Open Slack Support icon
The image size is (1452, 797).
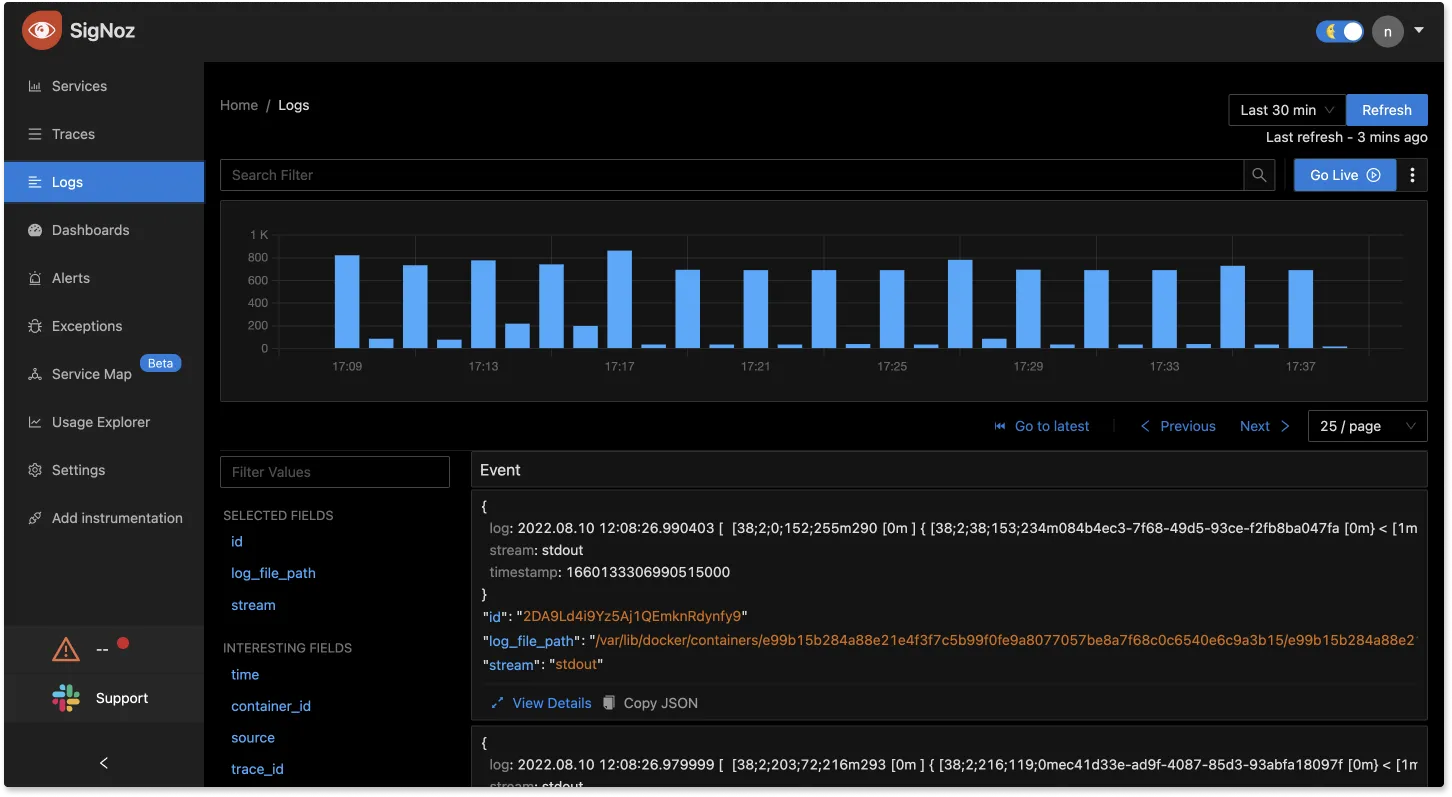point(66,698)
